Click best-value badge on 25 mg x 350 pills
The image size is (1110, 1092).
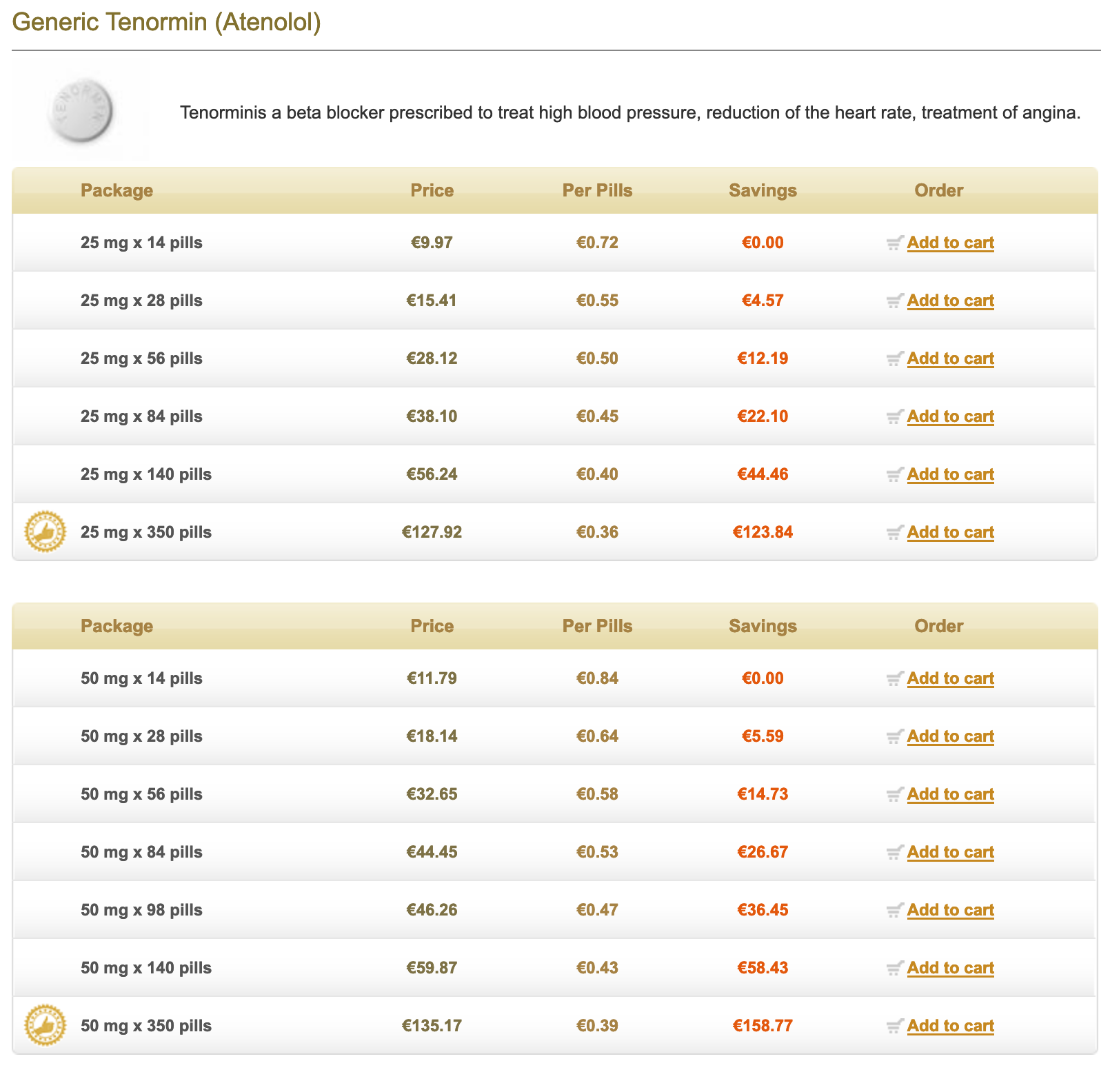tap(46, 532)
